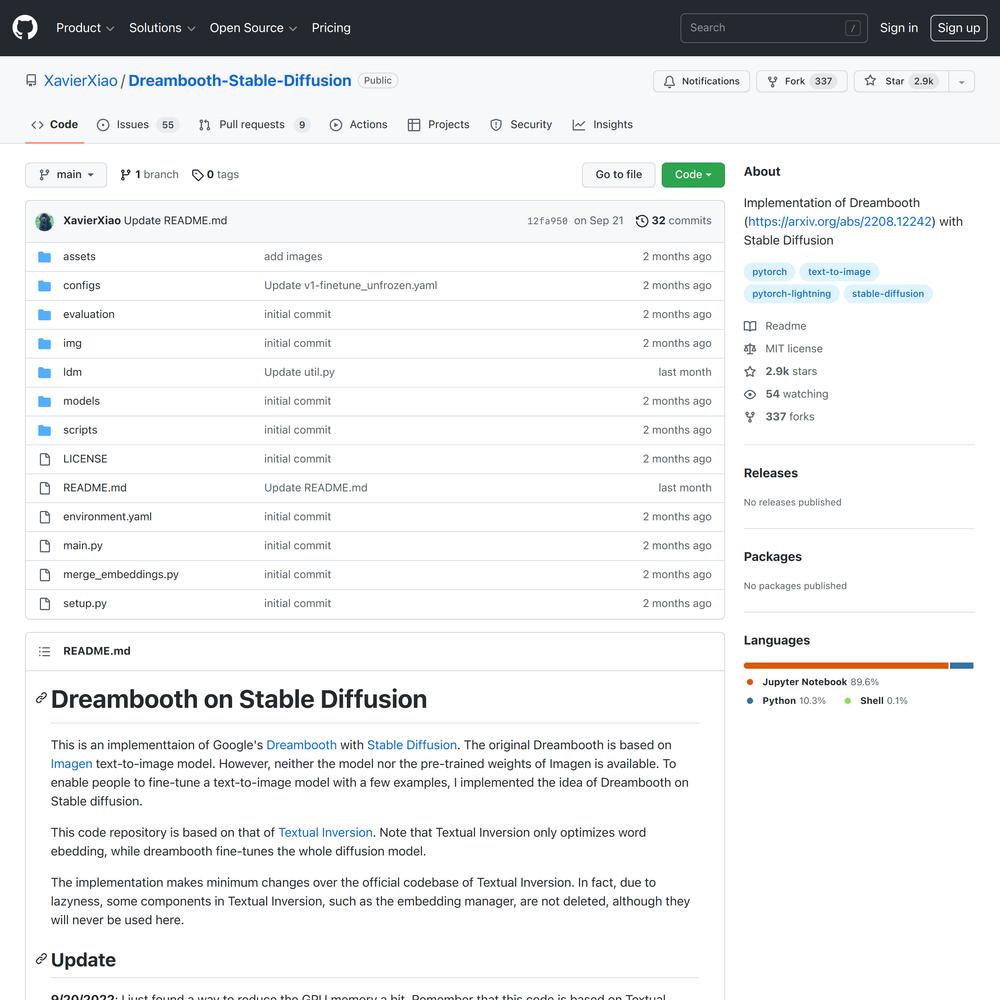Switch to the Actions tab
1000x1000 pixels.
tap(358, 125)
